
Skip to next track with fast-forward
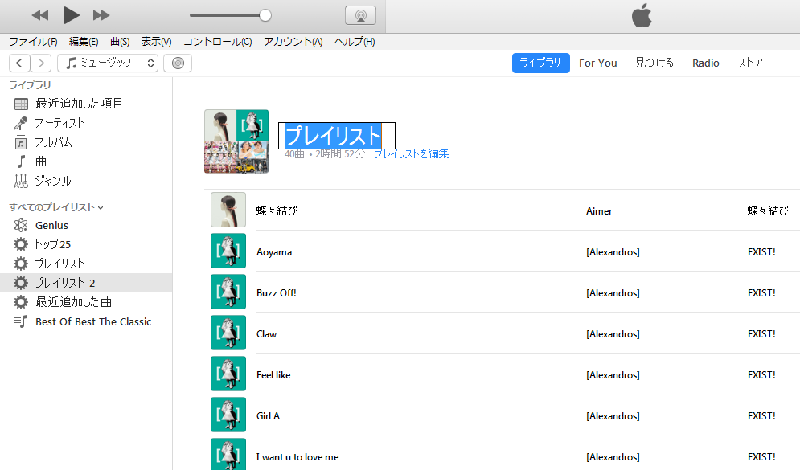pos(101,15)
